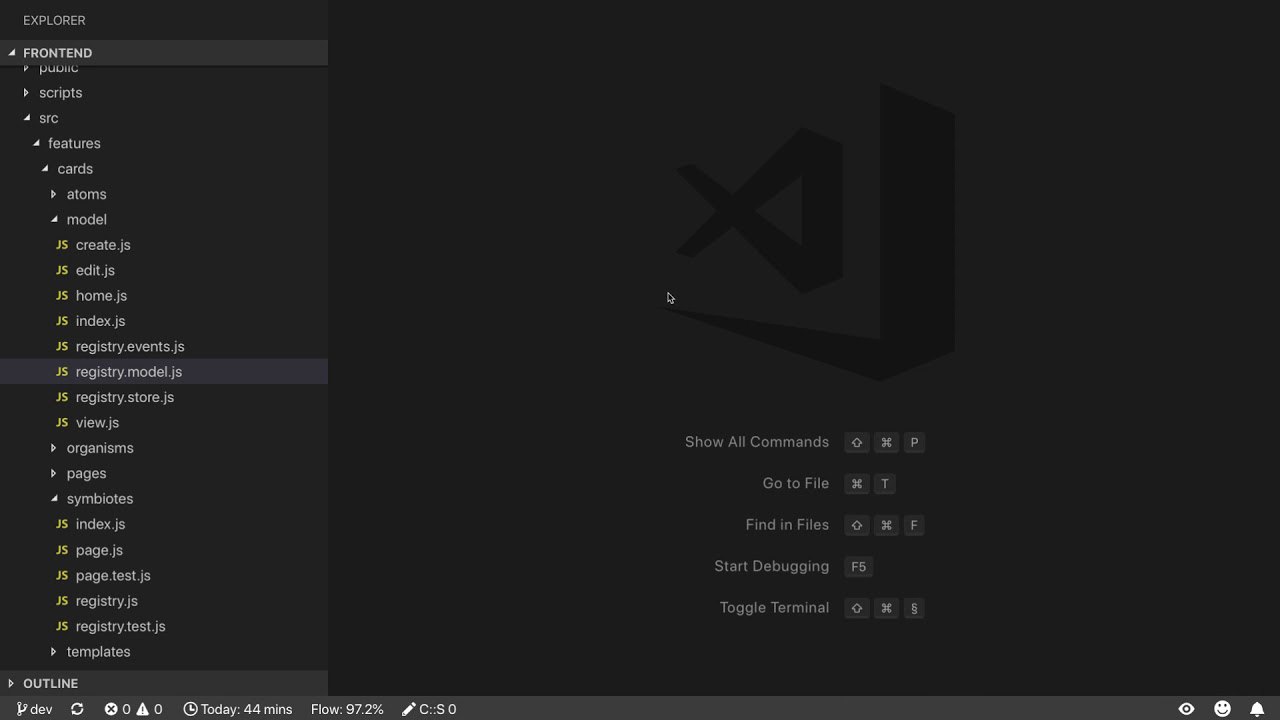Screen dimensions: 1280x720
Task: Open page.js file
Action: [164, 550]
